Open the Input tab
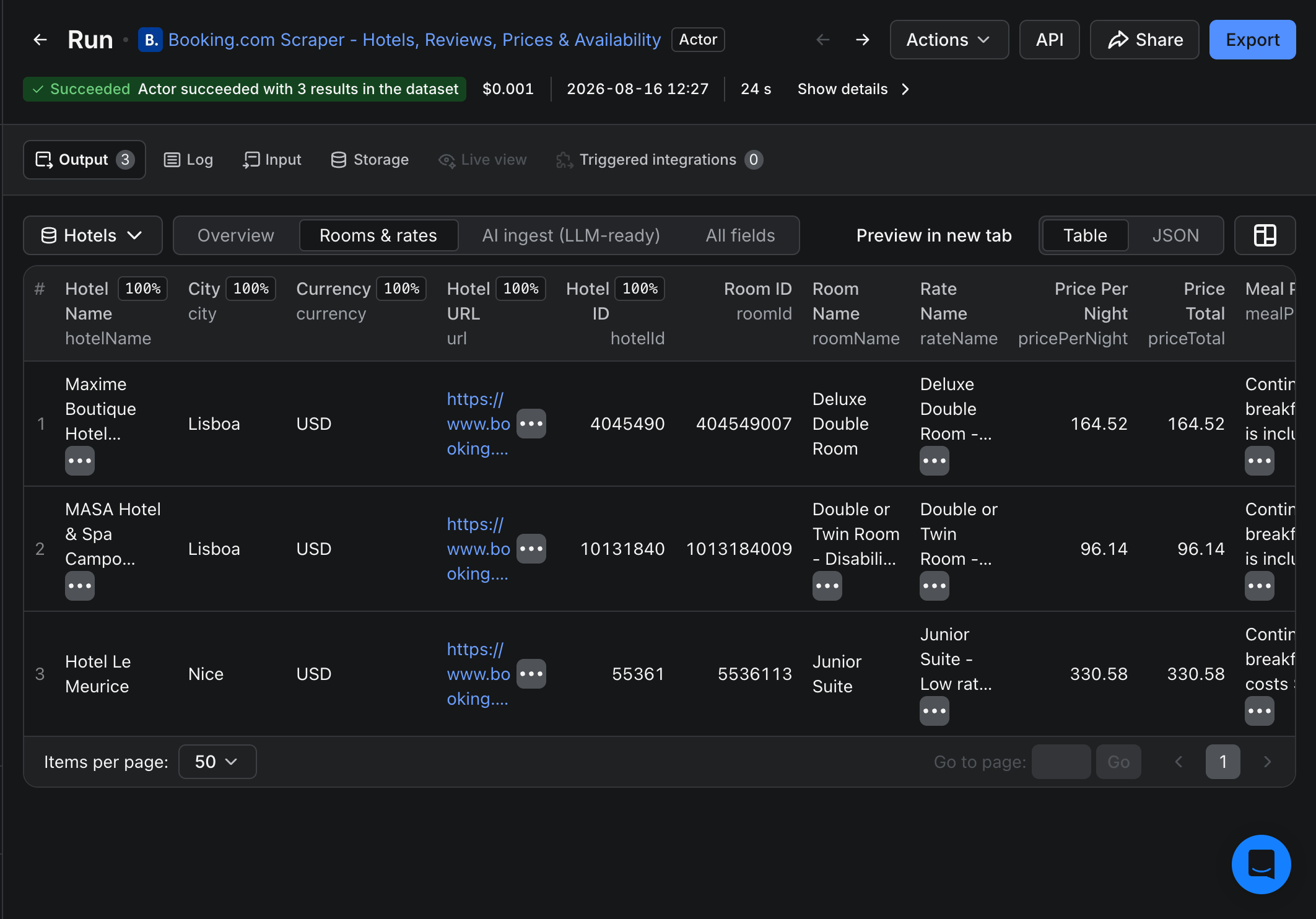The image size is (1316, 919). tap(272, 160)
